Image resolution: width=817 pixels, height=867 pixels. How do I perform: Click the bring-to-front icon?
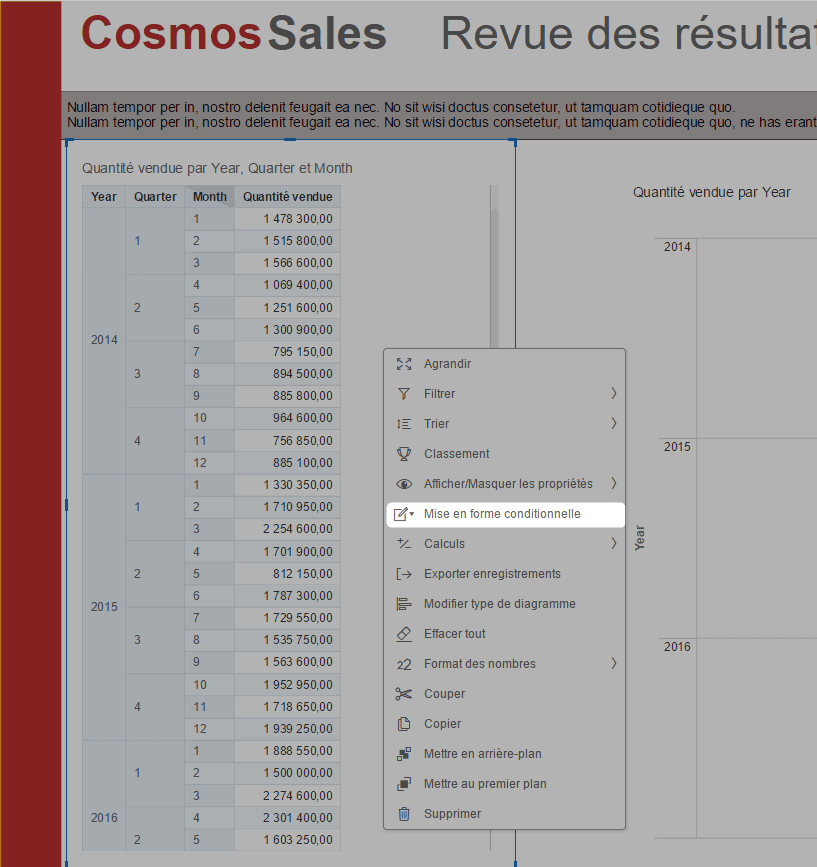[404, 784]
